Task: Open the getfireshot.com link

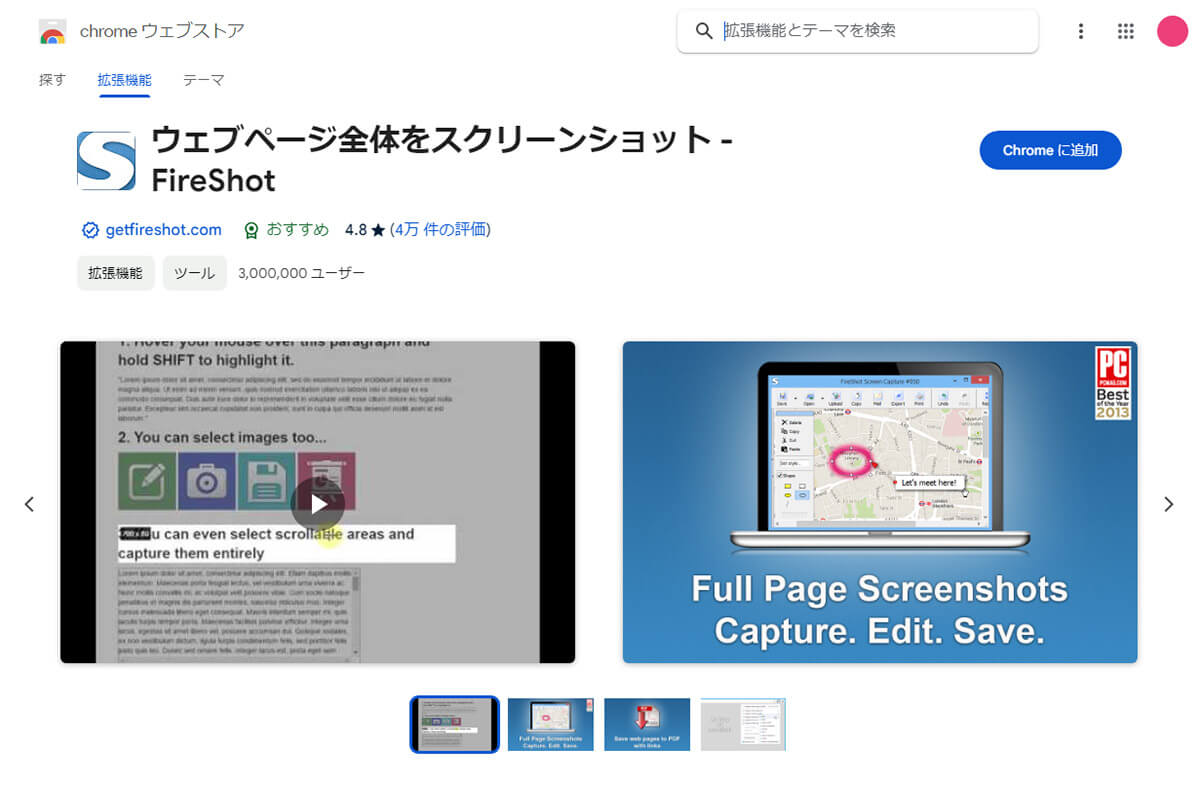Action: pyautogui.click(x=164, y=230)
